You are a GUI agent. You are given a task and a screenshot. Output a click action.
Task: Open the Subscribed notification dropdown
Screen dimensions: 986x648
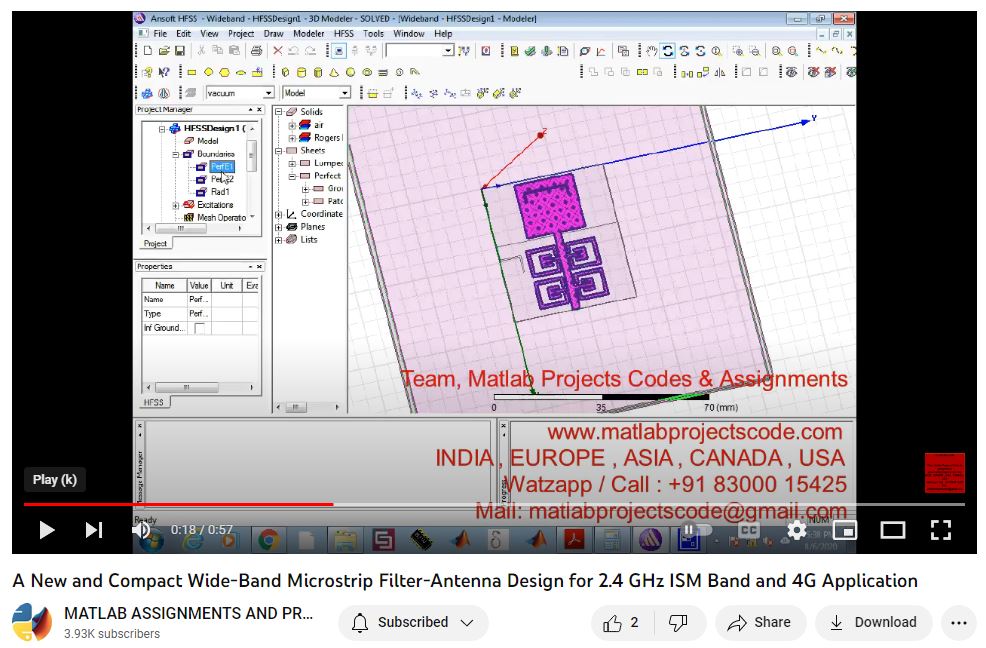(x=412, y=623)
